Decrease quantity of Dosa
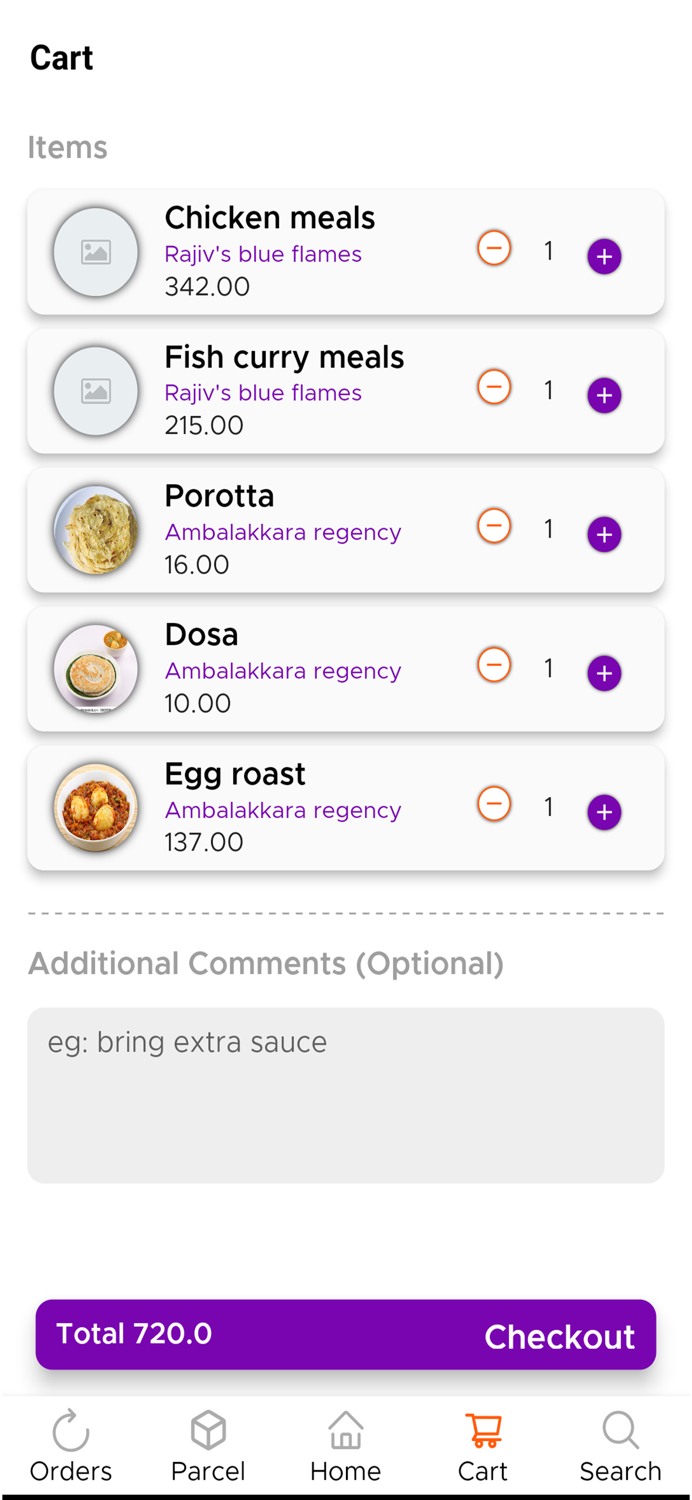Screen dimensions: 692x1500 (x=494, y=664)
